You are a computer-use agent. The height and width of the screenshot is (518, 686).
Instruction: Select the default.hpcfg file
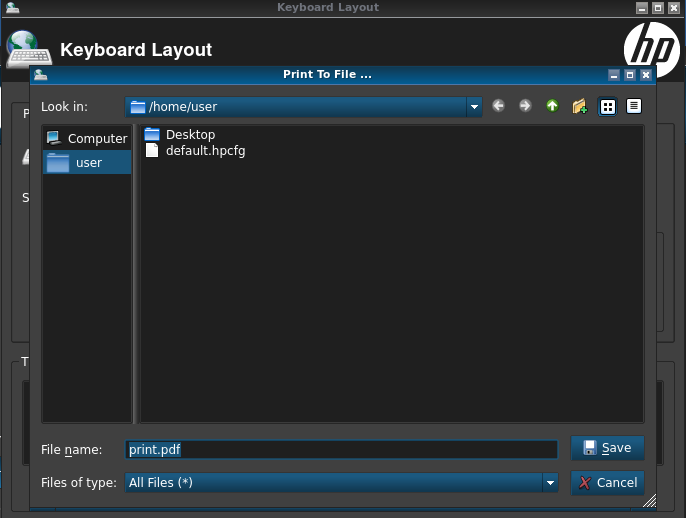click(x=195, y=150)
